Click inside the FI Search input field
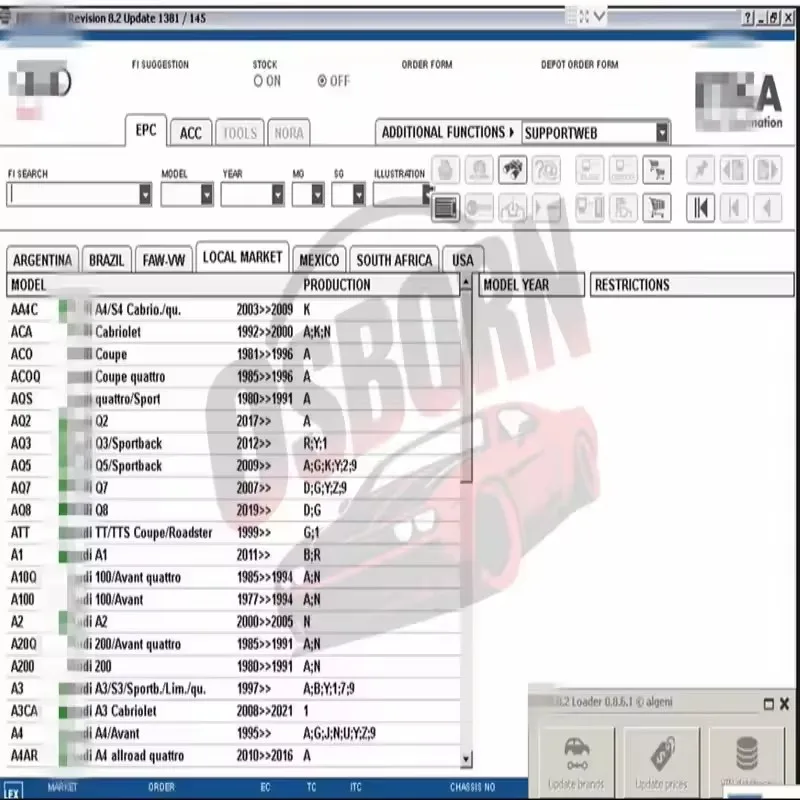 point(74,194)
